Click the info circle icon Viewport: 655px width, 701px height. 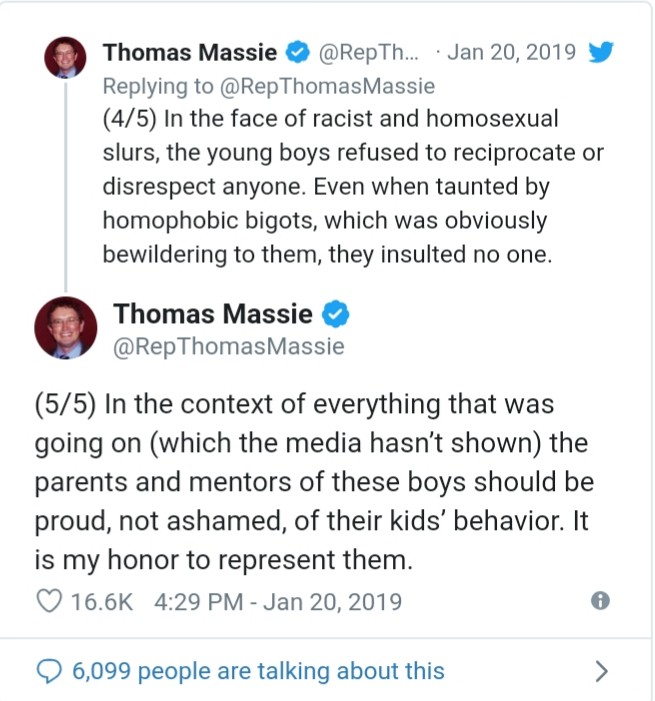600,600
